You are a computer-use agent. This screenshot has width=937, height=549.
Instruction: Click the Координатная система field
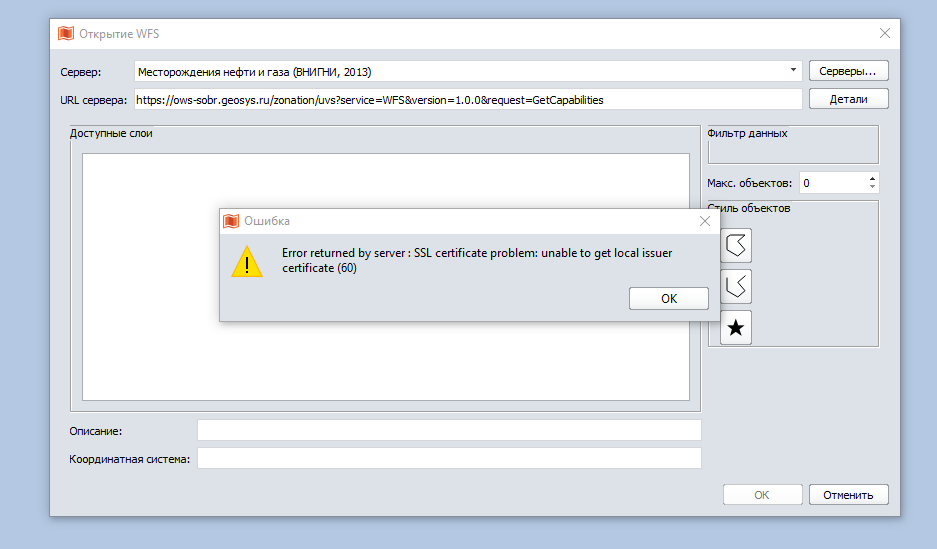[449, 459]
